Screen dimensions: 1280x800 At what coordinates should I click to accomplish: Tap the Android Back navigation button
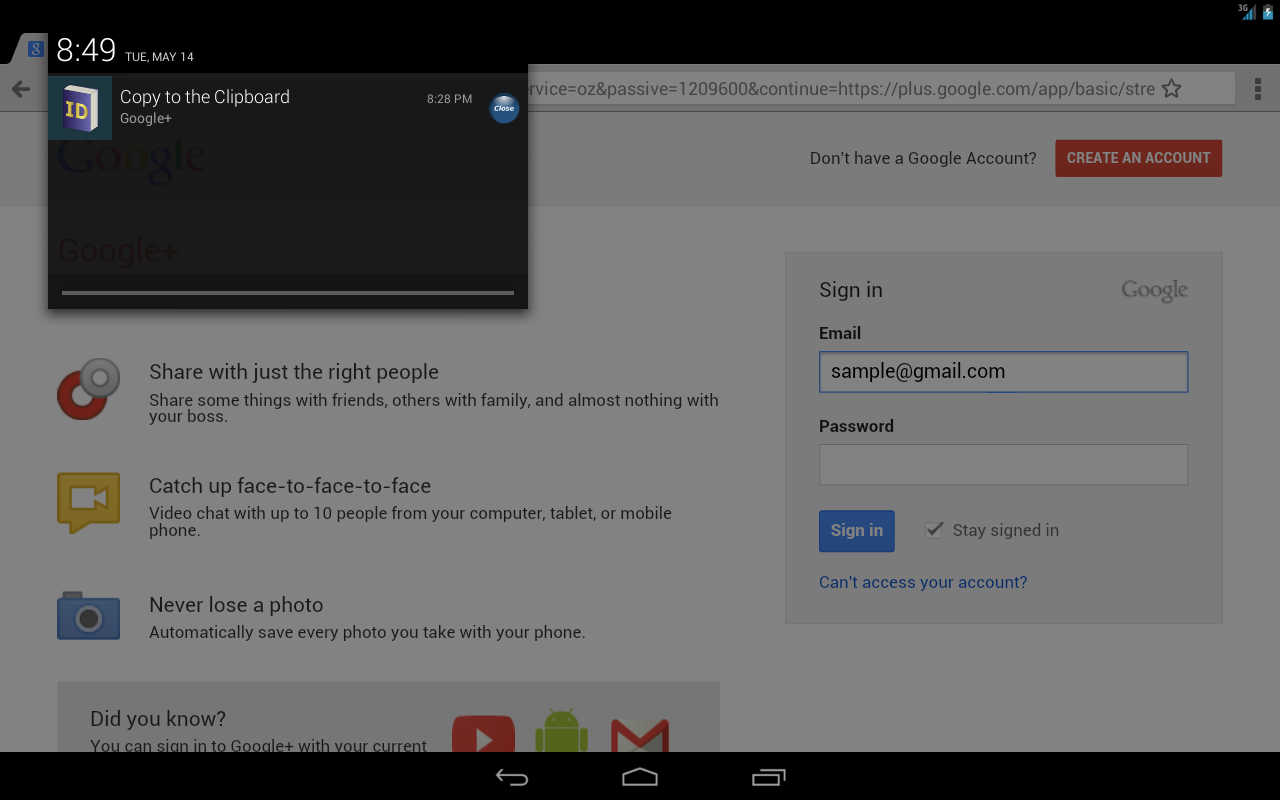[512, 777]
